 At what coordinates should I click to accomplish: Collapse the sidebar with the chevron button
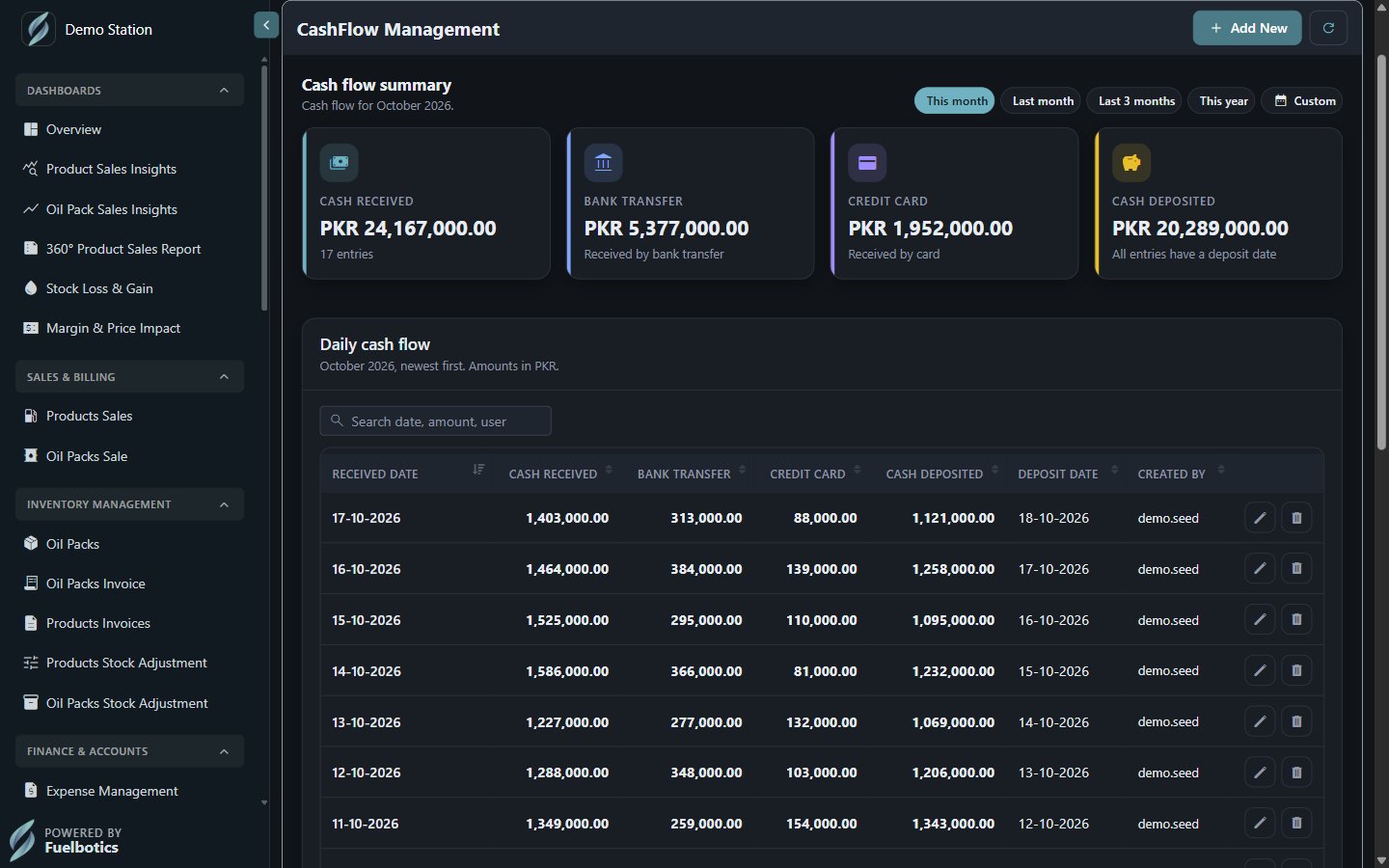[x=266, y=25]
